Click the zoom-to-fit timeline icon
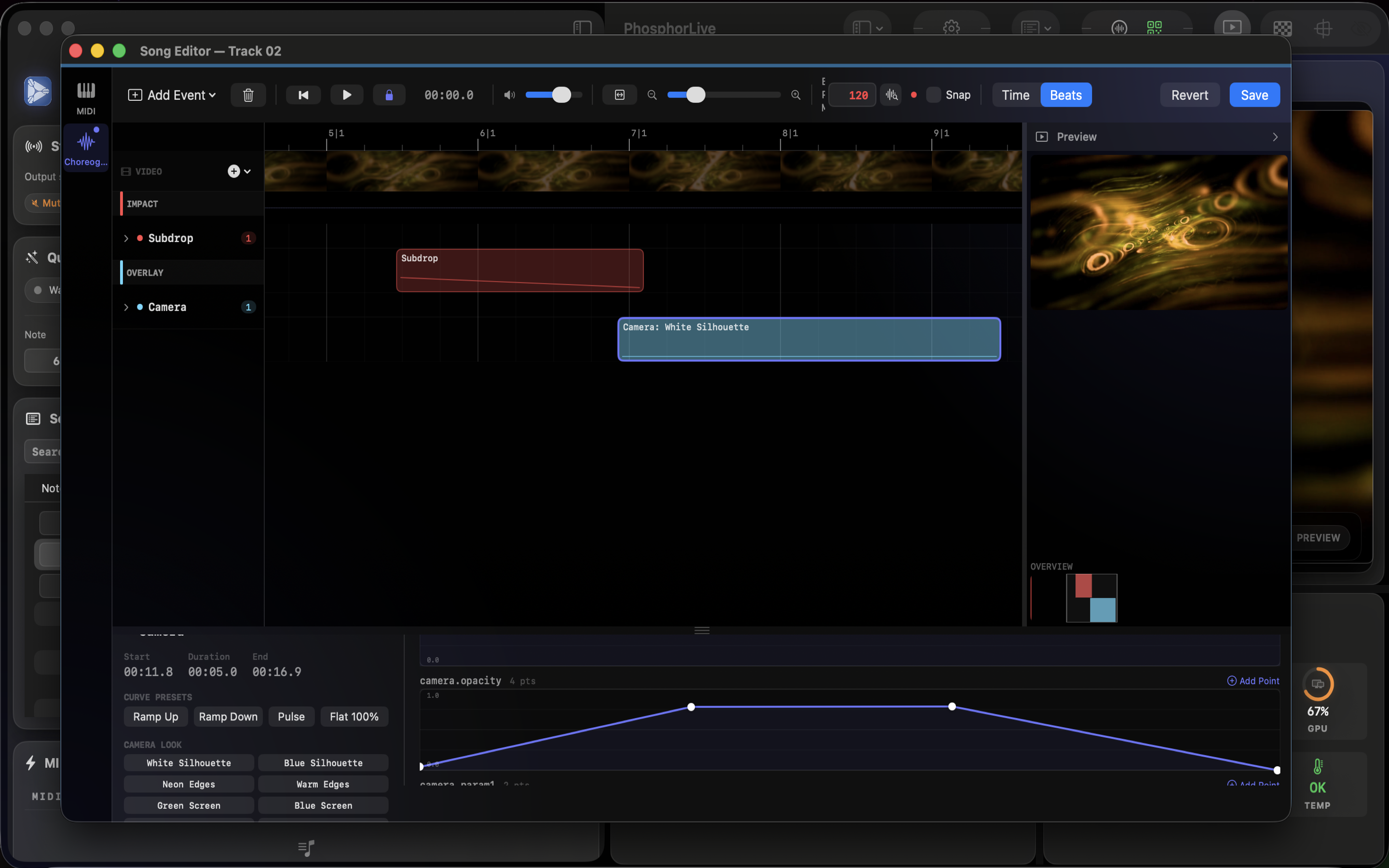1389x868 pixels. point(619,95)
